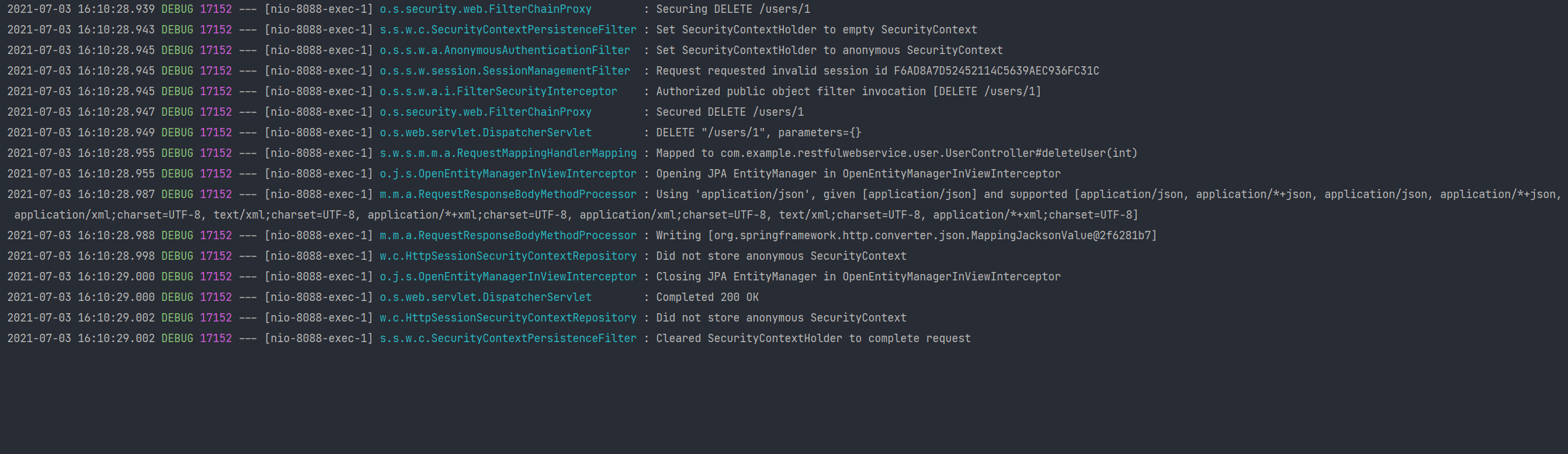Click "Cleared SecurityContextHolder to complete request" message

pyautogui.click(x=813, y=338)
